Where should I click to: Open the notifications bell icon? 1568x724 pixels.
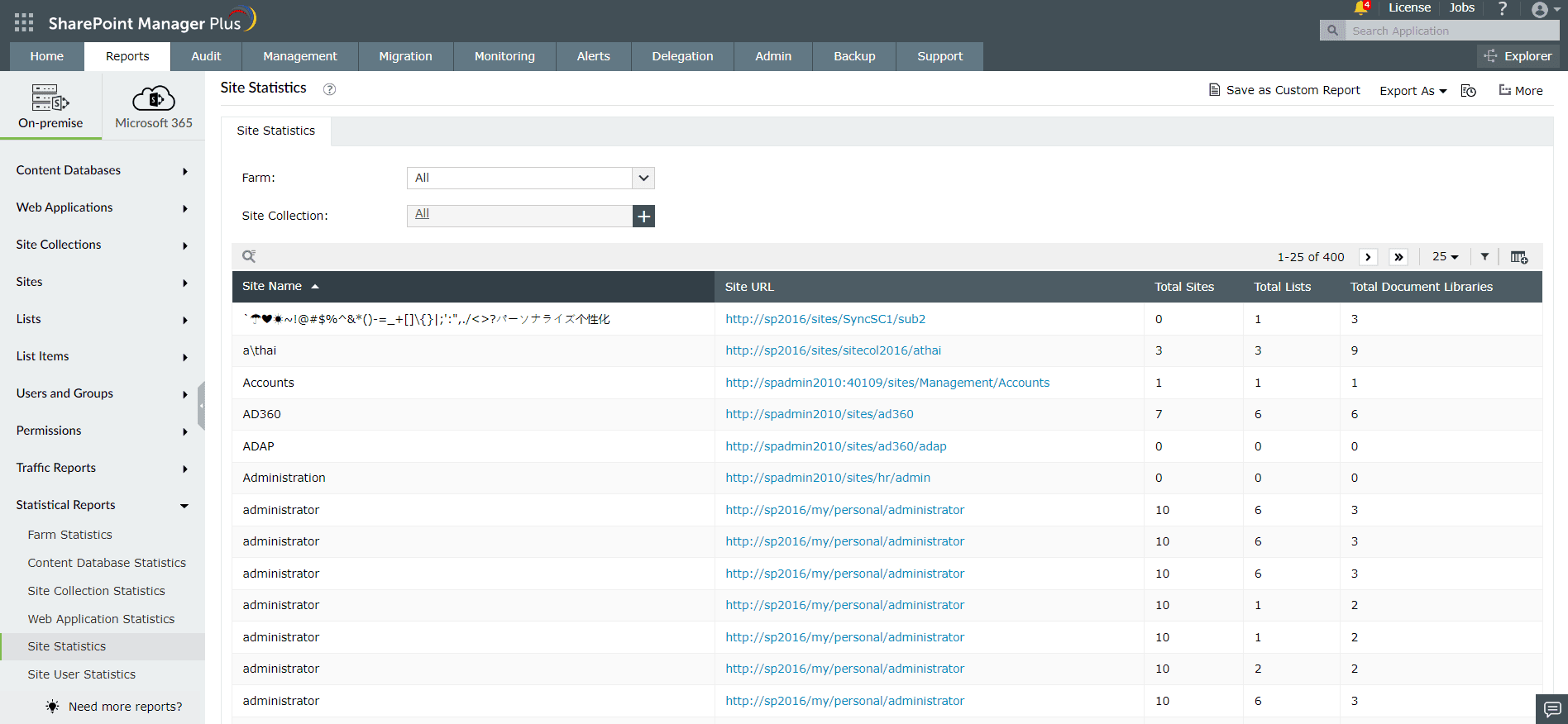click(1360, 8)
